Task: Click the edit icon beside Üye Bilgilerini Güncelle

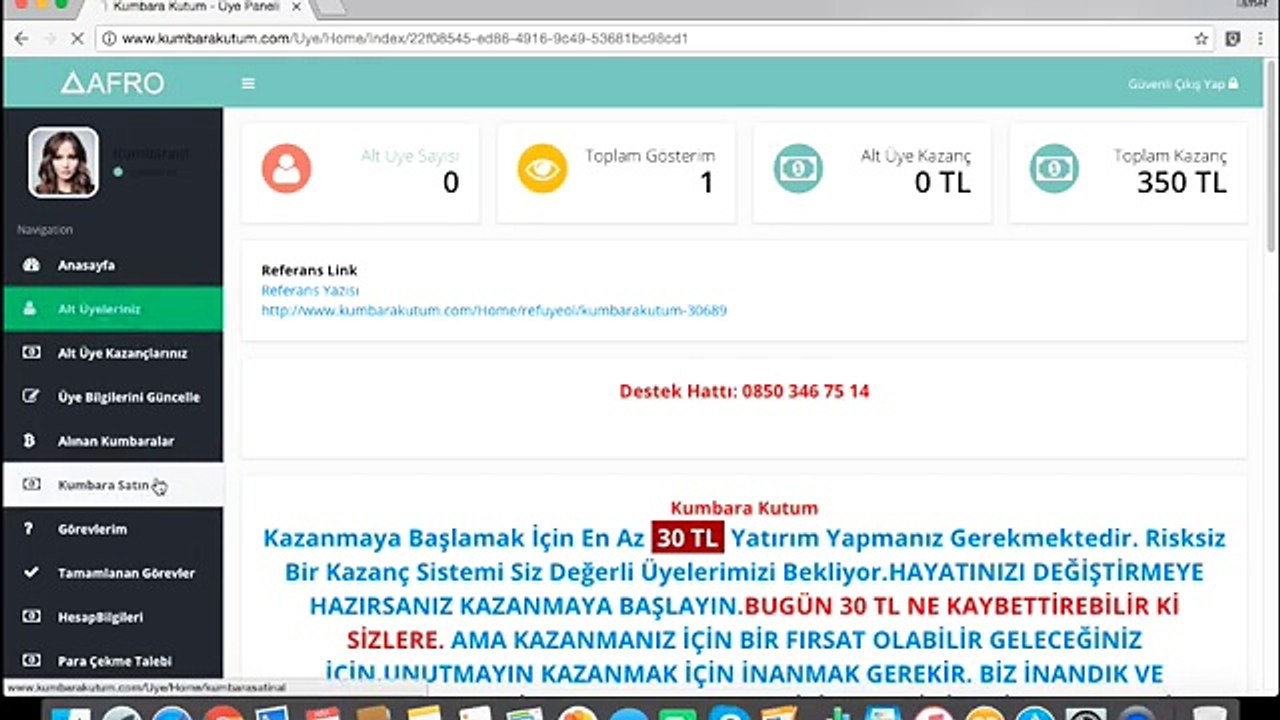Action: [x=31, y=397]
